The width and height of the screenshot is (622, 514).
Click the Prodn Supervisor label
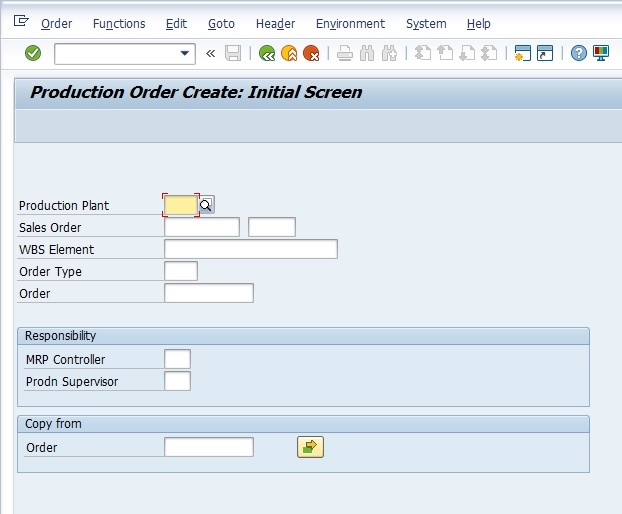(72, 382)
